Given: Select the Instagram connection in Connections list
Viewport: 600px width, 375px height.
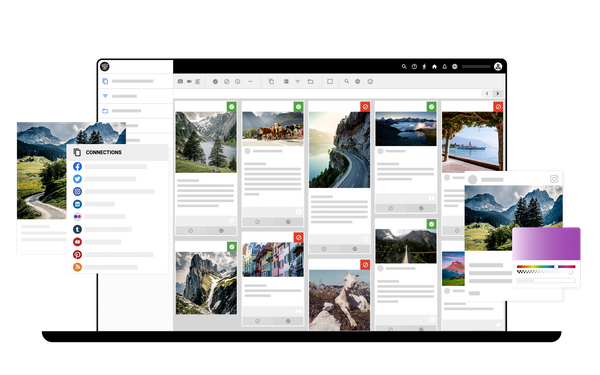Looking at the screenshot, I should pos(118,192).
